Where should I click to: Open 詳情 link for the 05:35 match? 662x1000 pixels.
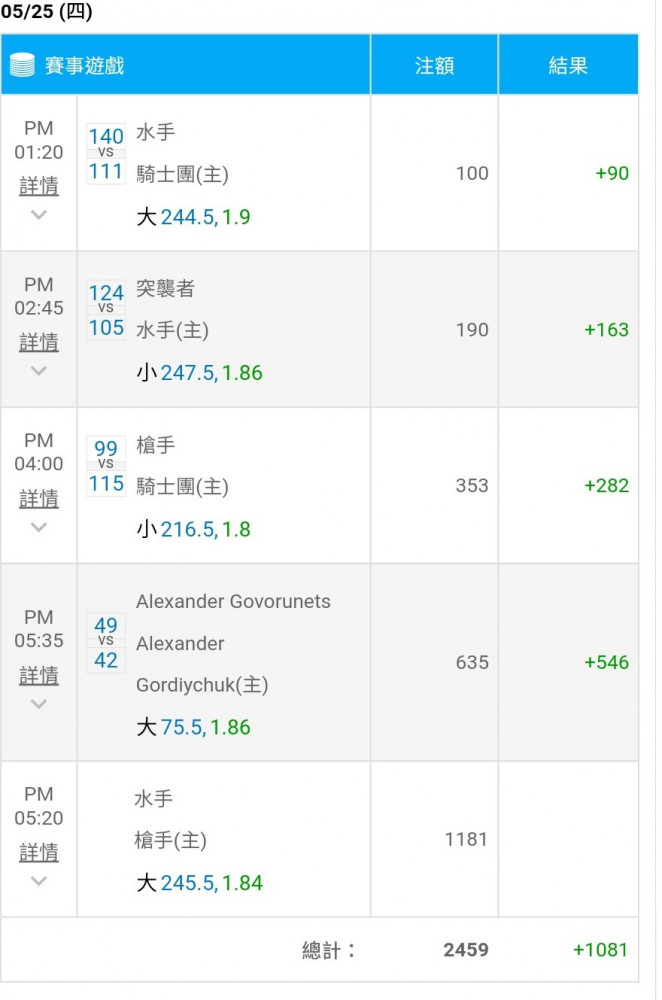(x=39, y=675)
